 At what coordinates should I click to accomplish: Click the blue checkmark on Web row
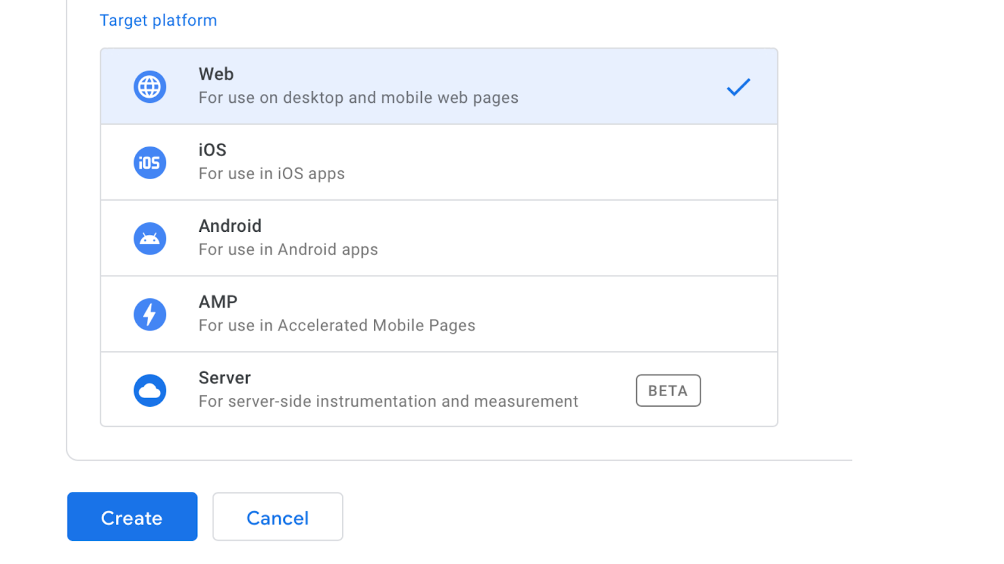[x=738, y=86]
